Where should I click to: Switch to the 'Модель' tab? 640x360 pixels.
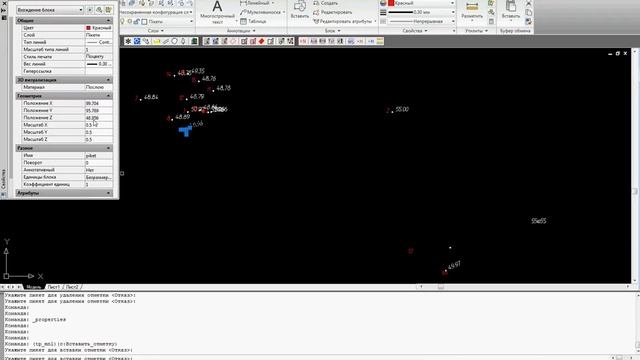click(33, 287)
